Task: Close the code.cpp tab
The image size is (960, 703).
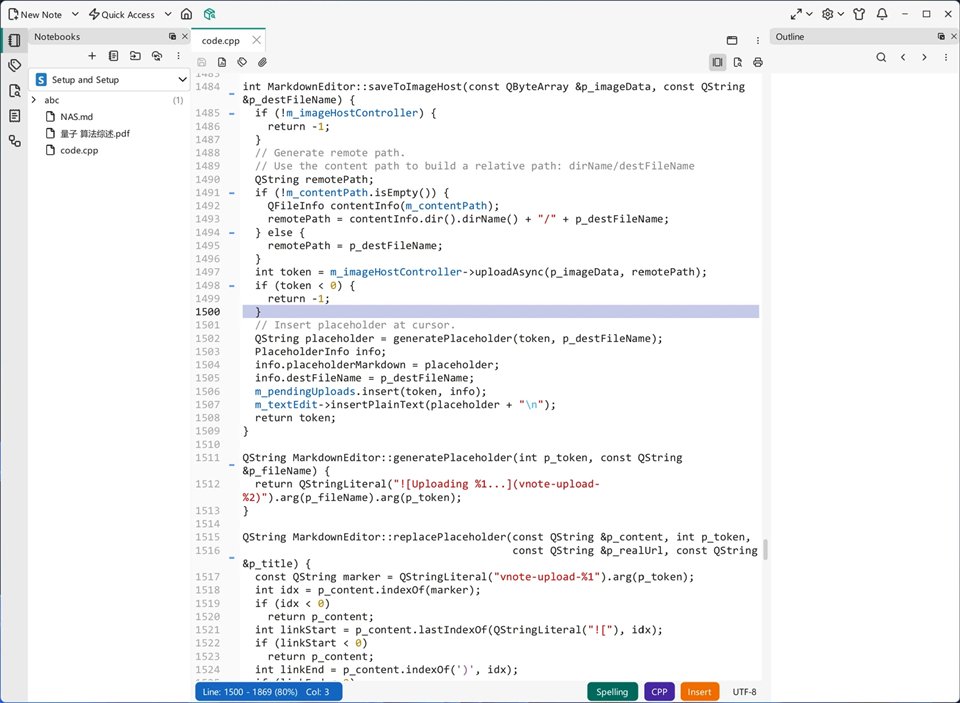Action: (257, 40)
